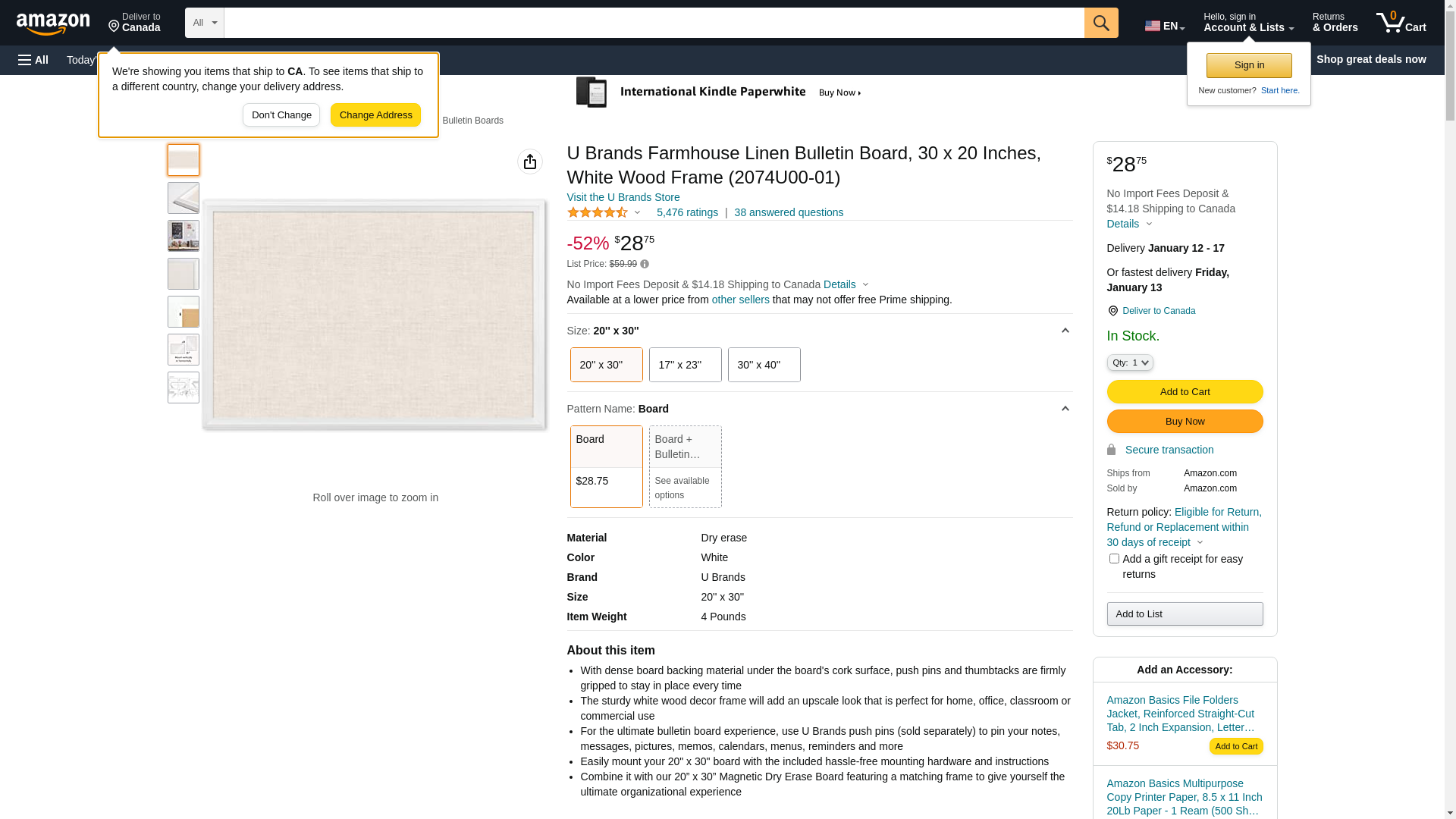Select the Board + Bulletin pattern swatch

[x=685, y=466]
